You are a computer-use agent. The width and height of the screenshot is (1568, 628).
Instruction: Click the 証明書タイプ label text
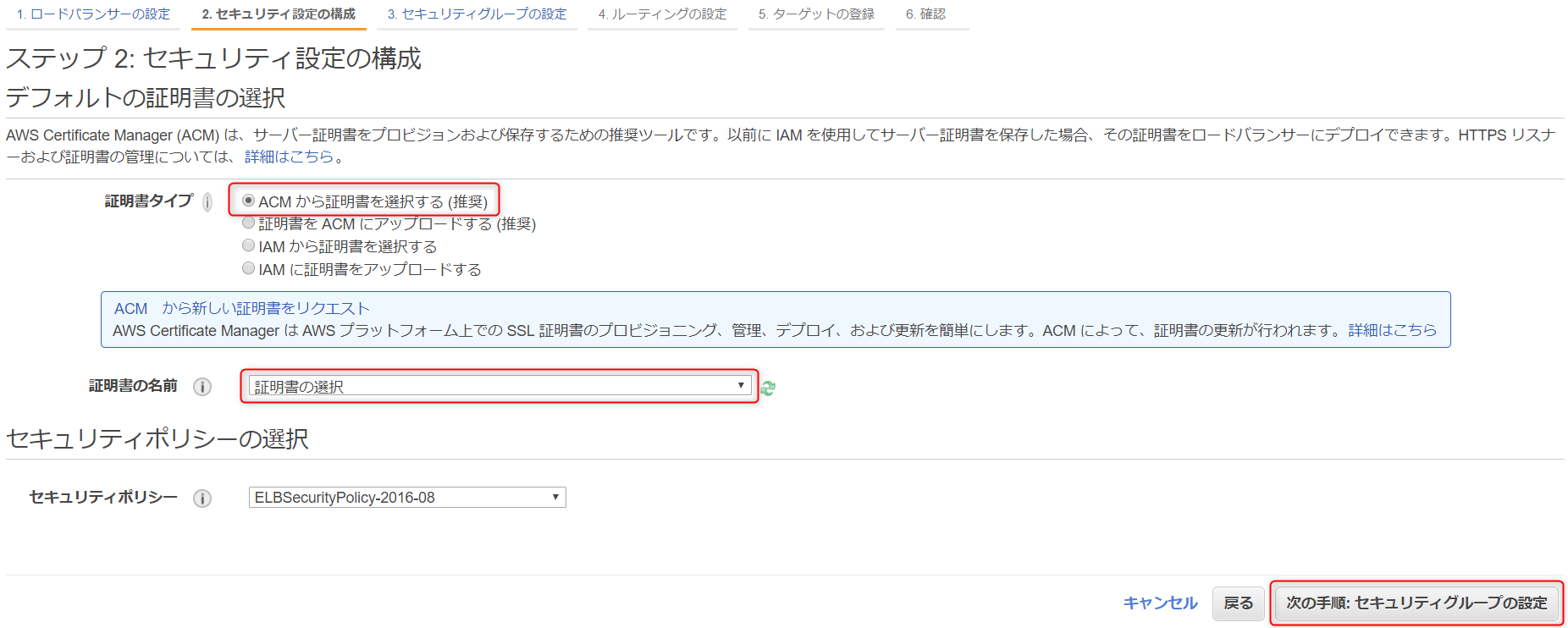(x=148, y=201)
